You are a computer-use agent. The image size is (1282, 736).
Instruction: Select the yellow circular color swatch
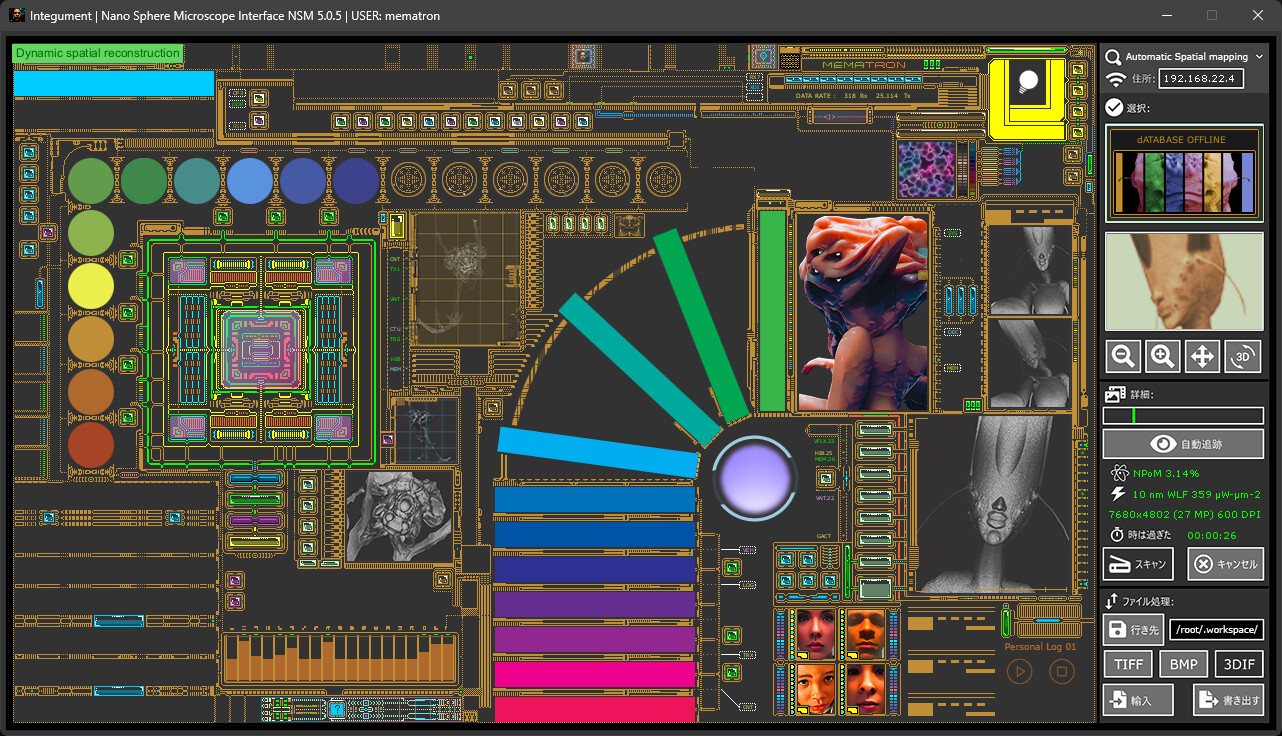pyautogui.click(x=90, y=286)
